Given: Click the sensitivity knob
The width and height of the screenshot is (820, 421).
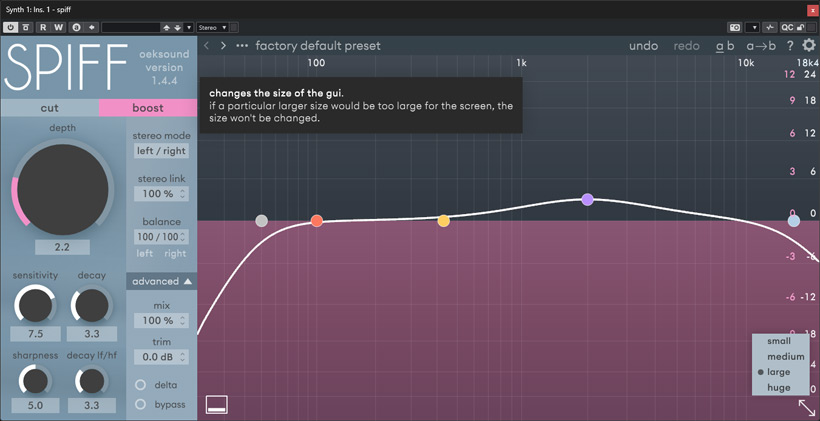Looking at the screenshot, I should pyautogui.click(x=35, y=304).
